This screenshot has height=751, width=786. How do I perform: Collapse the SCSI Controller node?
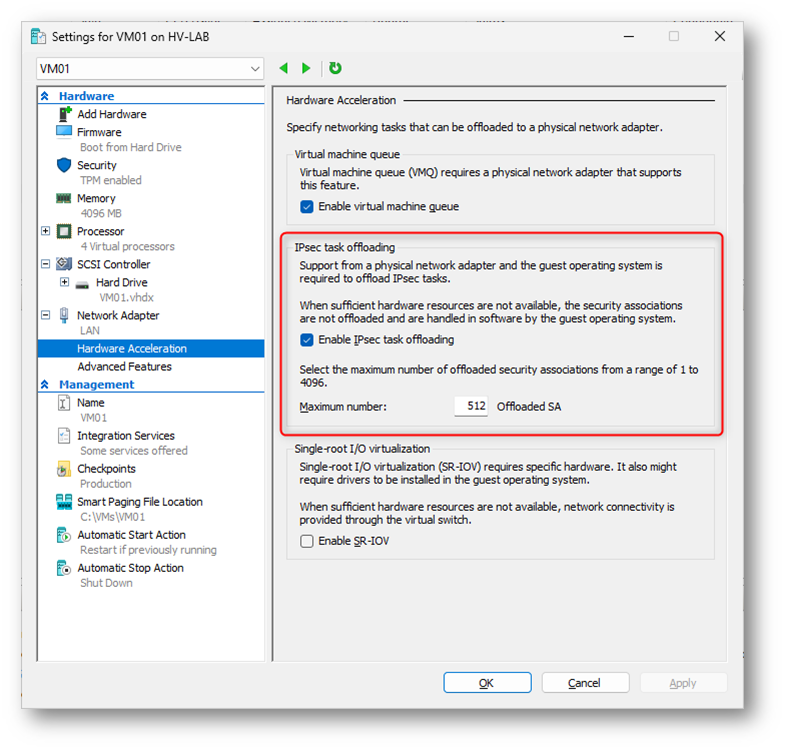[46, 264]
